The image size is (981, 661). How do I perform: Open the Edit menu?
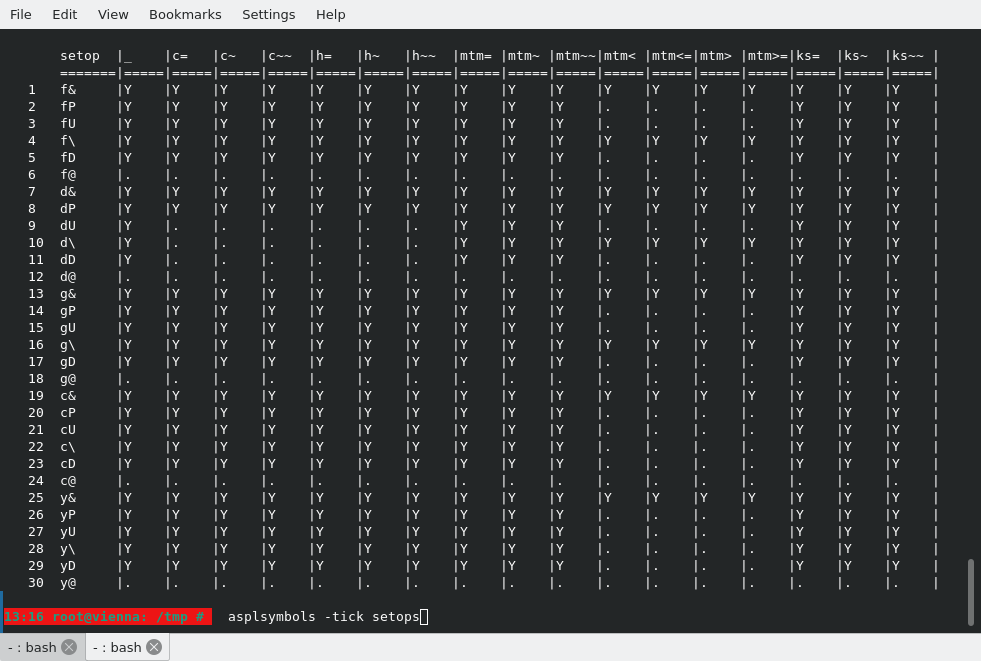pos(64,14)
